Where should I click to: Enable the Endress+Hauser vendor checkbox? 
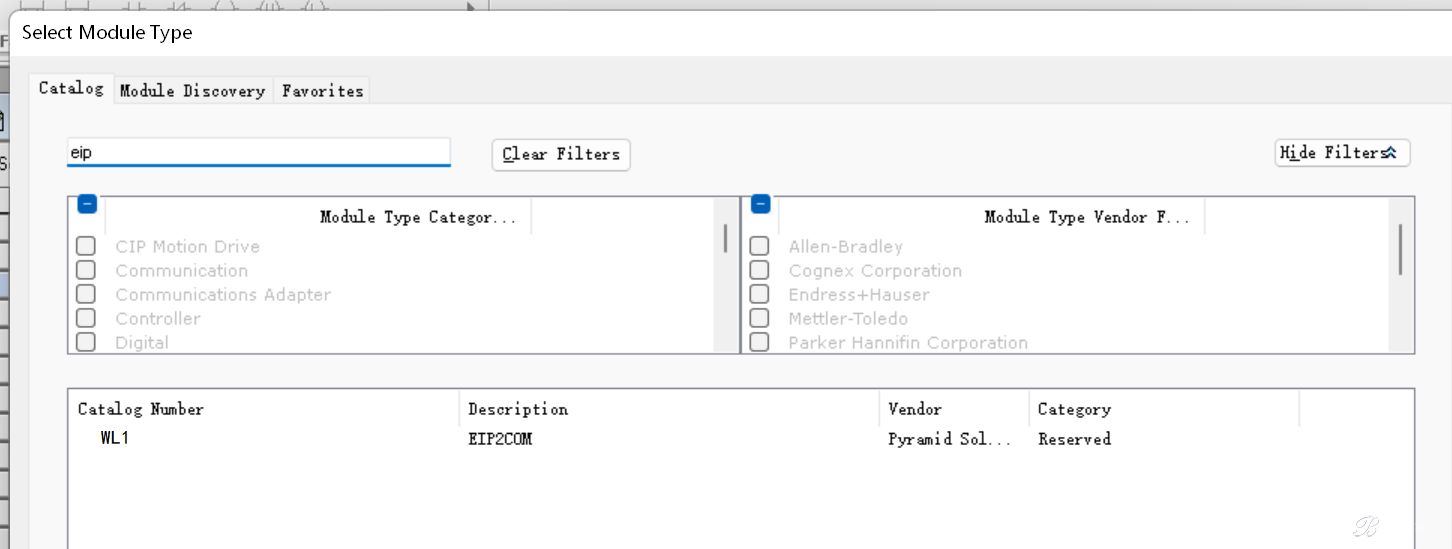760,294
